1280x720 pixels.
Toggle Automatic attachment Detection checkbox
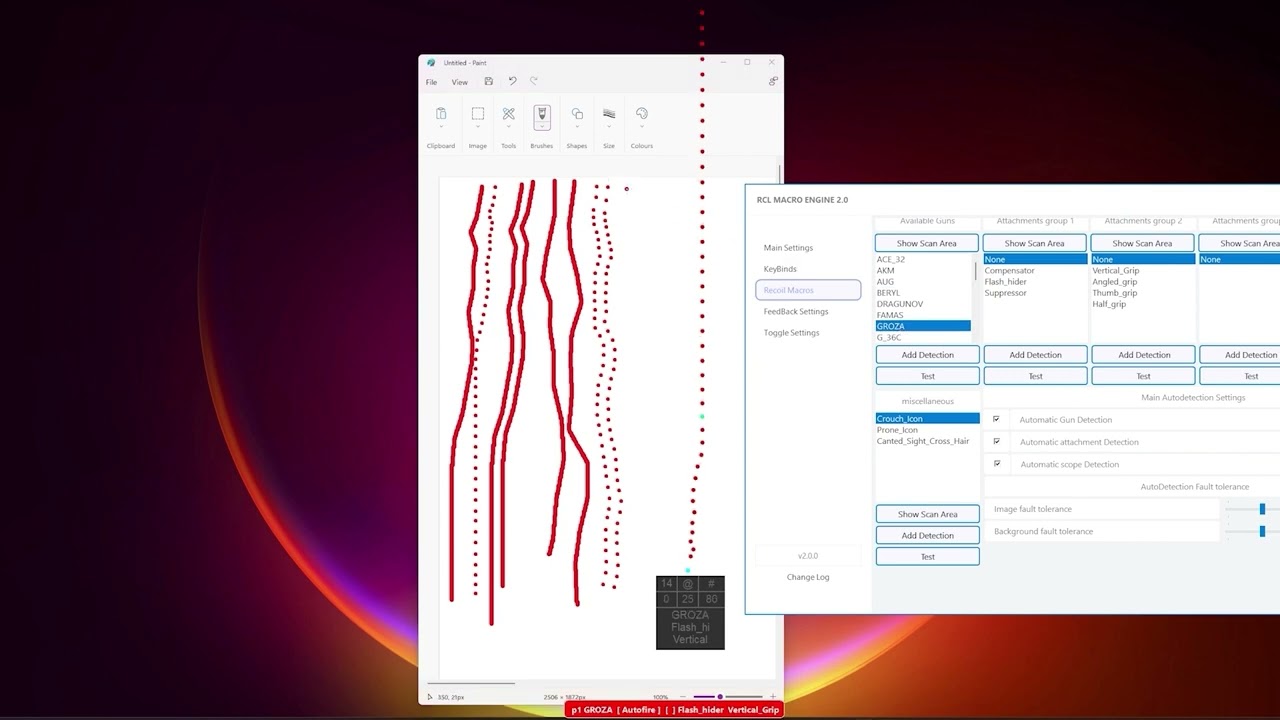(996, 441)
